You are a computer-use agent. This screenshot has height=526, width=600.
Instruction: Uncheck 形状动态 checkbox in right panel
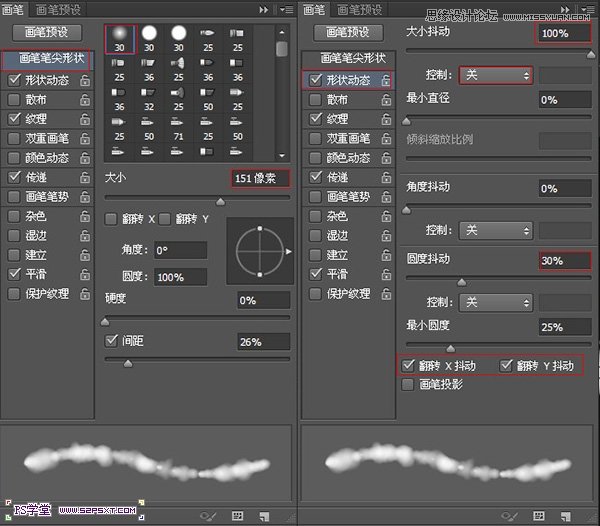(x=316, y=80)
